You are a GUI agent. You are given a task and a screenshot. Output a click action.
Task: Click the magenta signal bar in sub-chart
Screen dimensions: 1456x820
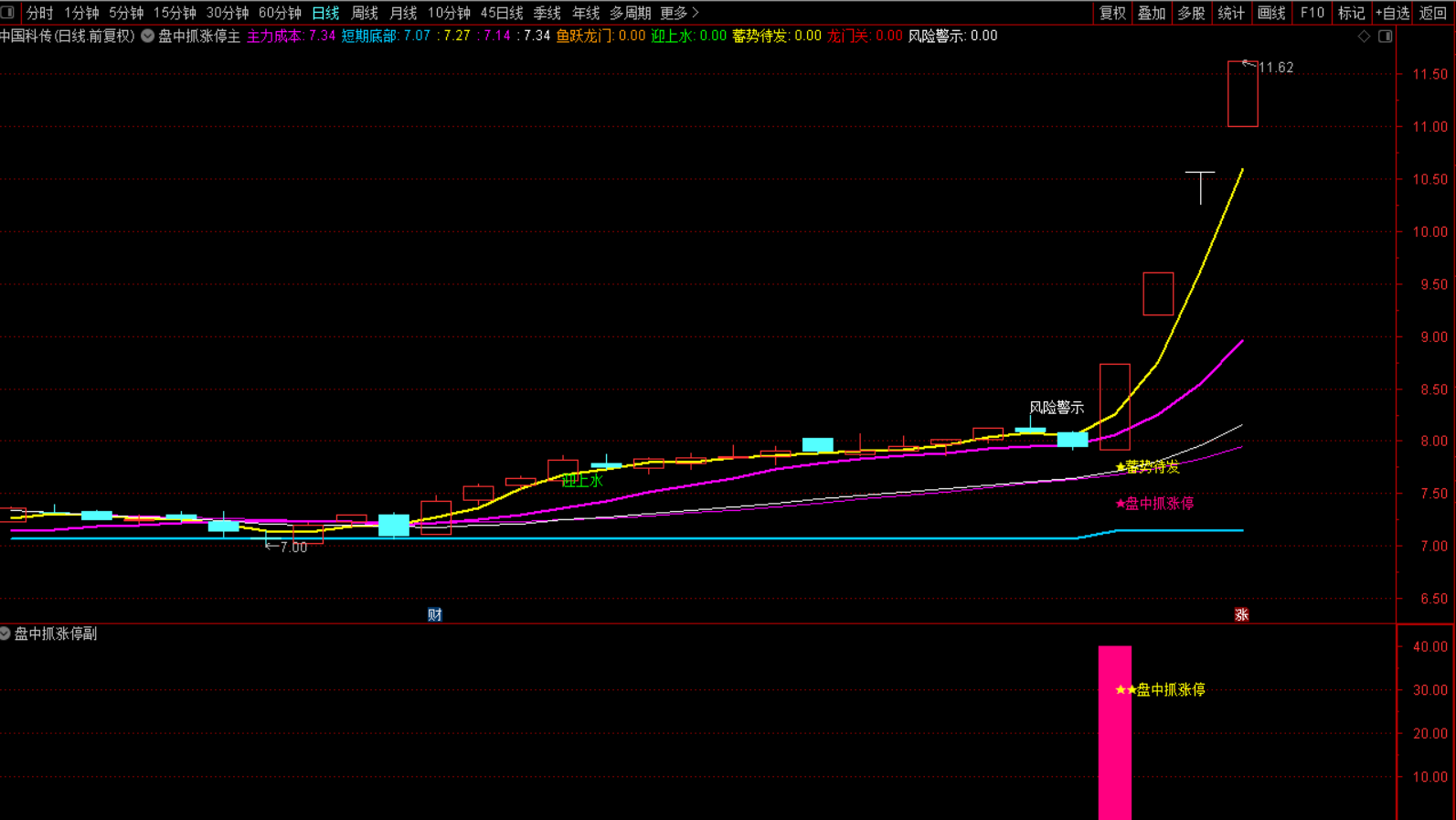pyautogui.click(x=1115, y=732)
